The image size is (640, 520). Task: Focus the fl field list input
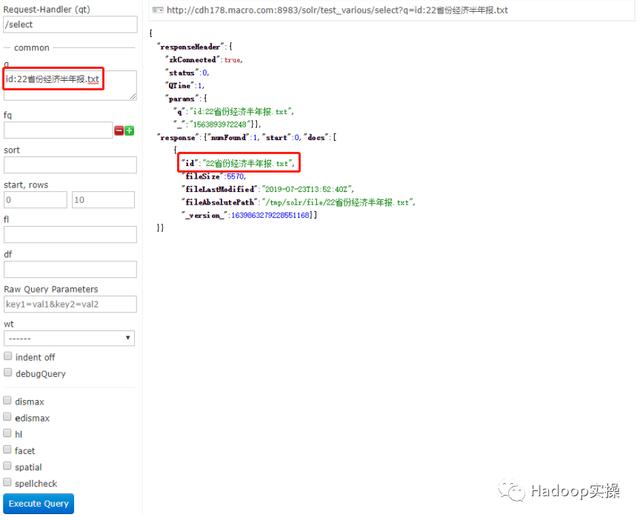point(70,235)
